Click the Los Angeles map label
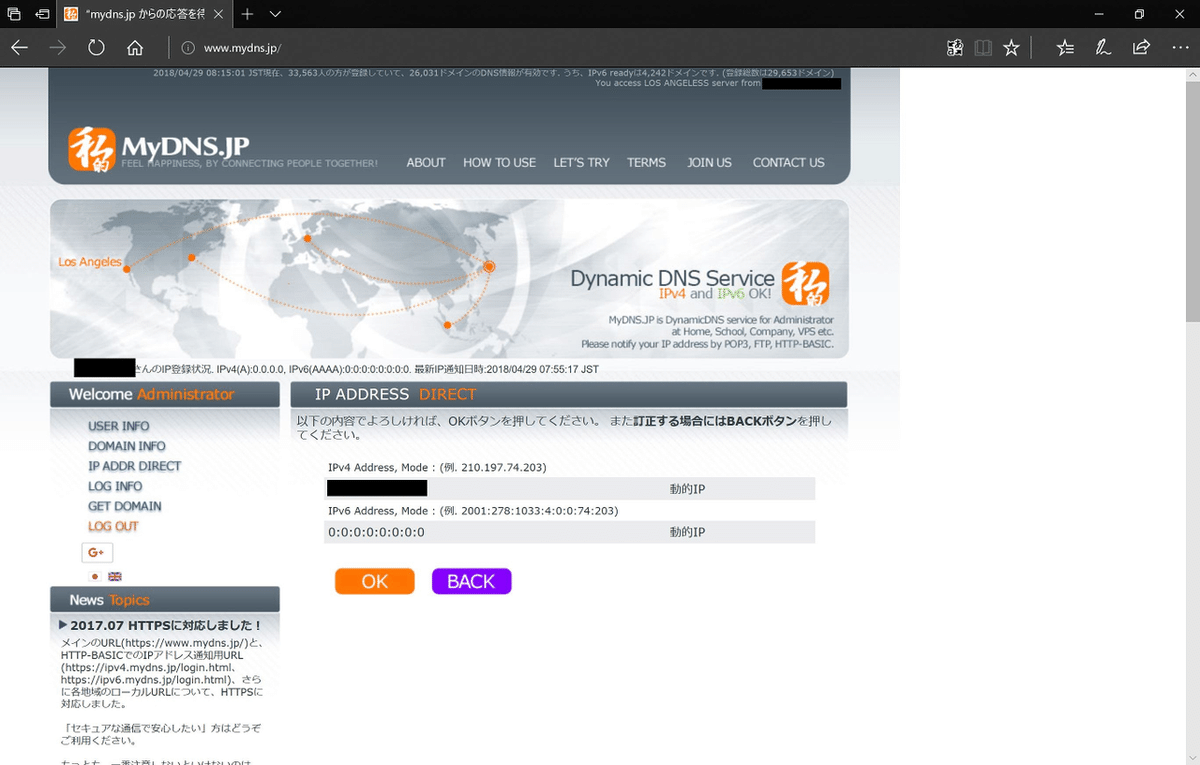Image resolution: width=1200 pixels, height=765 pixels. click(x=90, y=262)
